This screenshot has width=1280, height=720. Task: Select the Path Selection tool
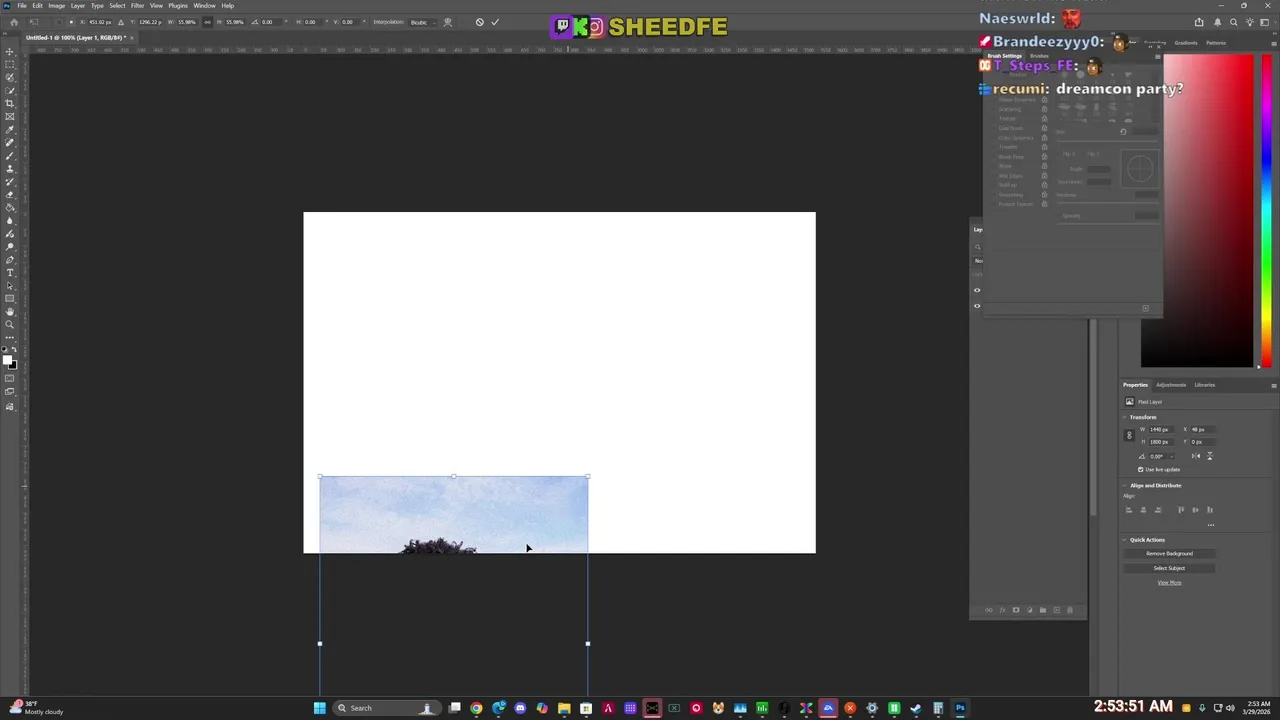[x=10, y=285]
